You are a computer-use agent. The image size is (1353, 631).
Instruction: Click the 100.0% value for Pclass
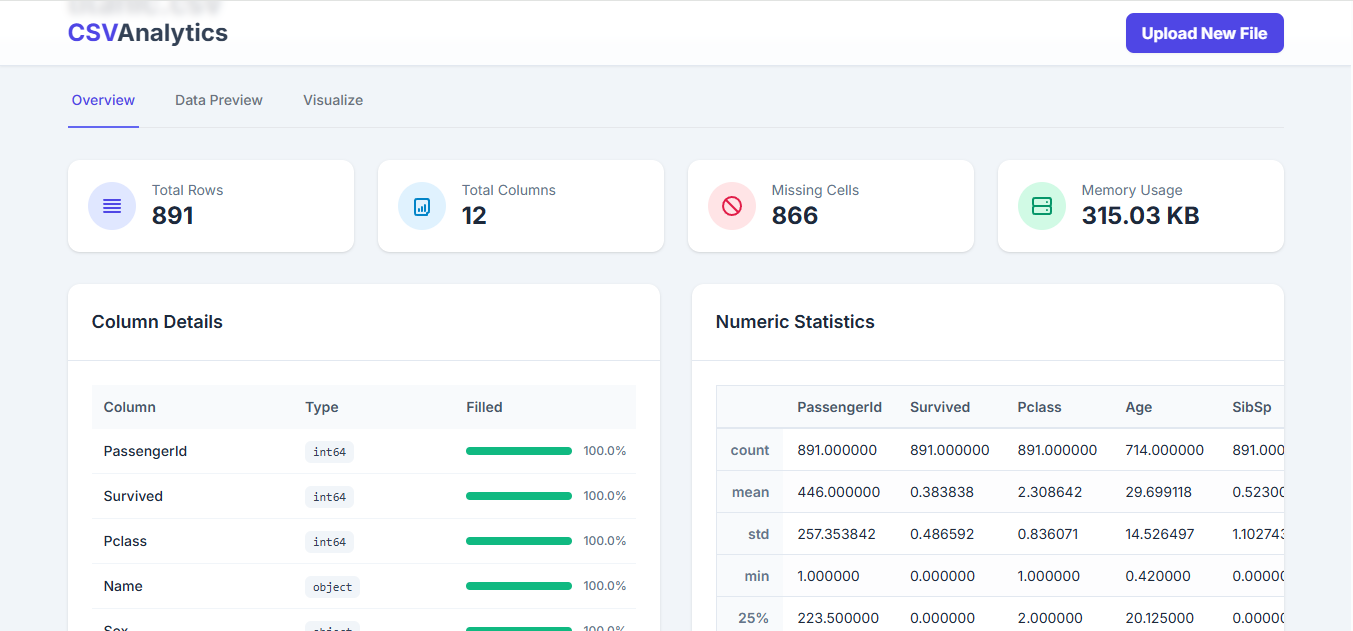pyautogui.click(x=605, y=541)
